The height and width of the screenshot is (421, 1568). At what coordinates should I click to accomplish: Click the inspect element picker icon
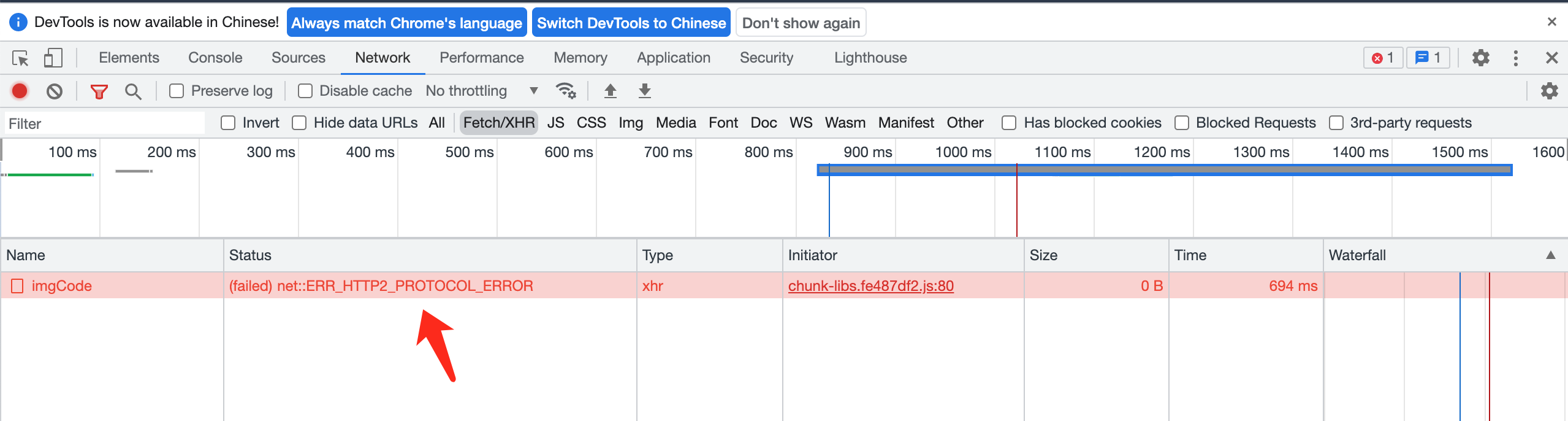click(20, 58)
